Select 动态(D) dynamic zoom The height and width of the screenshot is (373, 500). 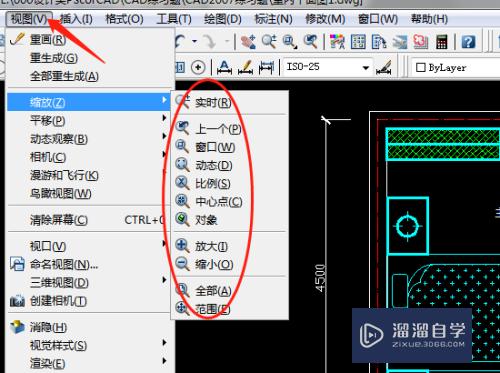230,165
